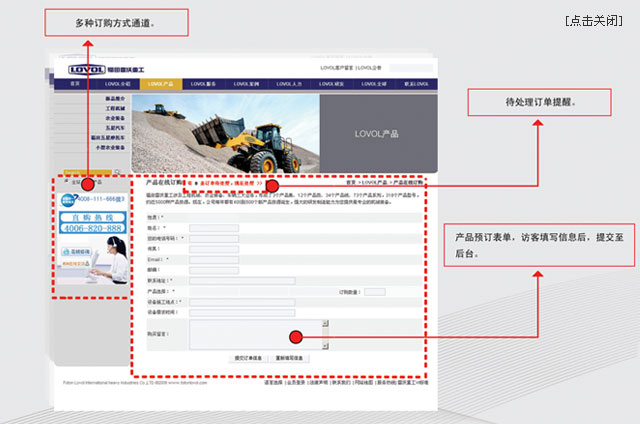Click the 提交订单信息 submit button
Image resolution: width=640 pixels, height=424 pixels.
(x=248, y=358)
